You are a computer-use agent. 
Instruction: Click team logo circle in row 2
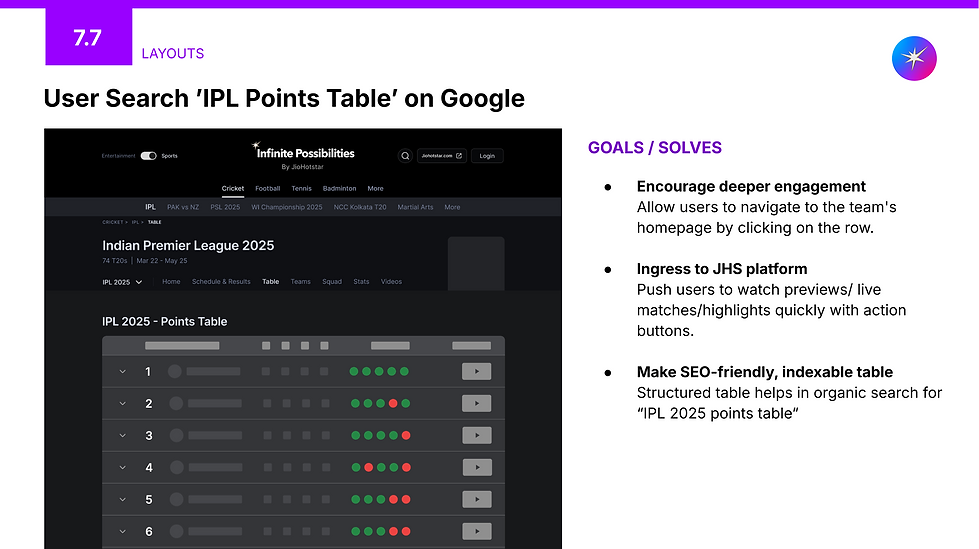176,403
